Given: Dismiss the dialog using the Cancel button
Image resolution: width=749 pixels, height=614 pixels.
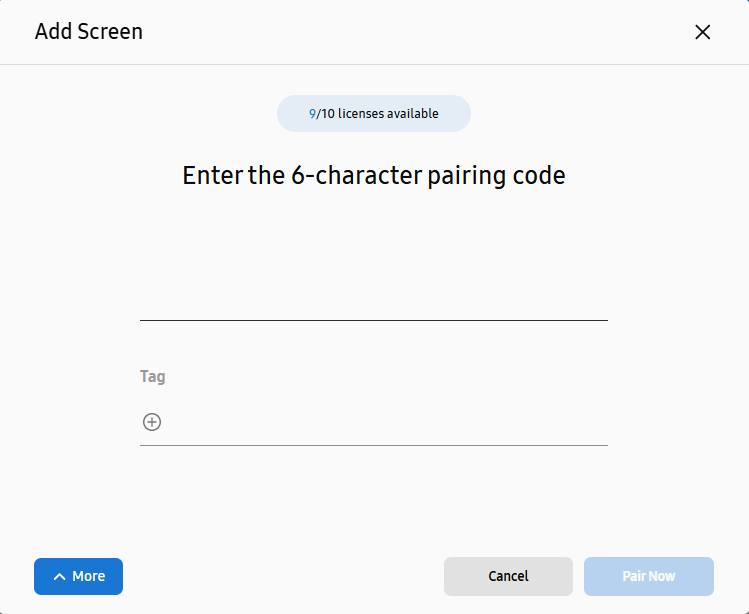Looking at the screenshot, I should click(x=508, y=576).
